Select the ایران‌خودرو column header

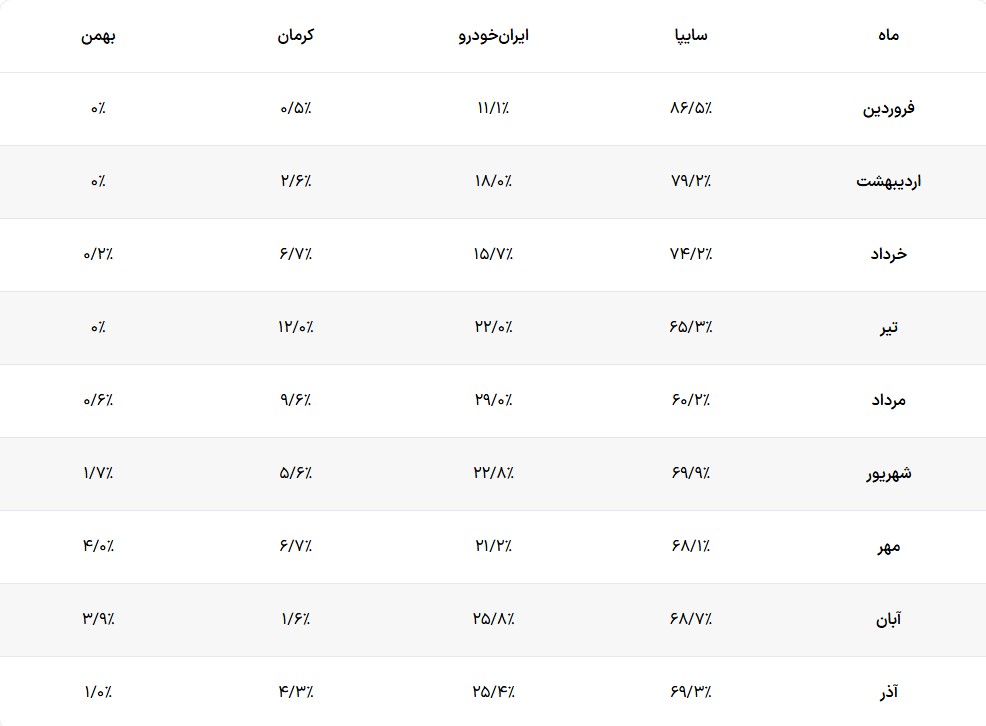click(493, 35)
